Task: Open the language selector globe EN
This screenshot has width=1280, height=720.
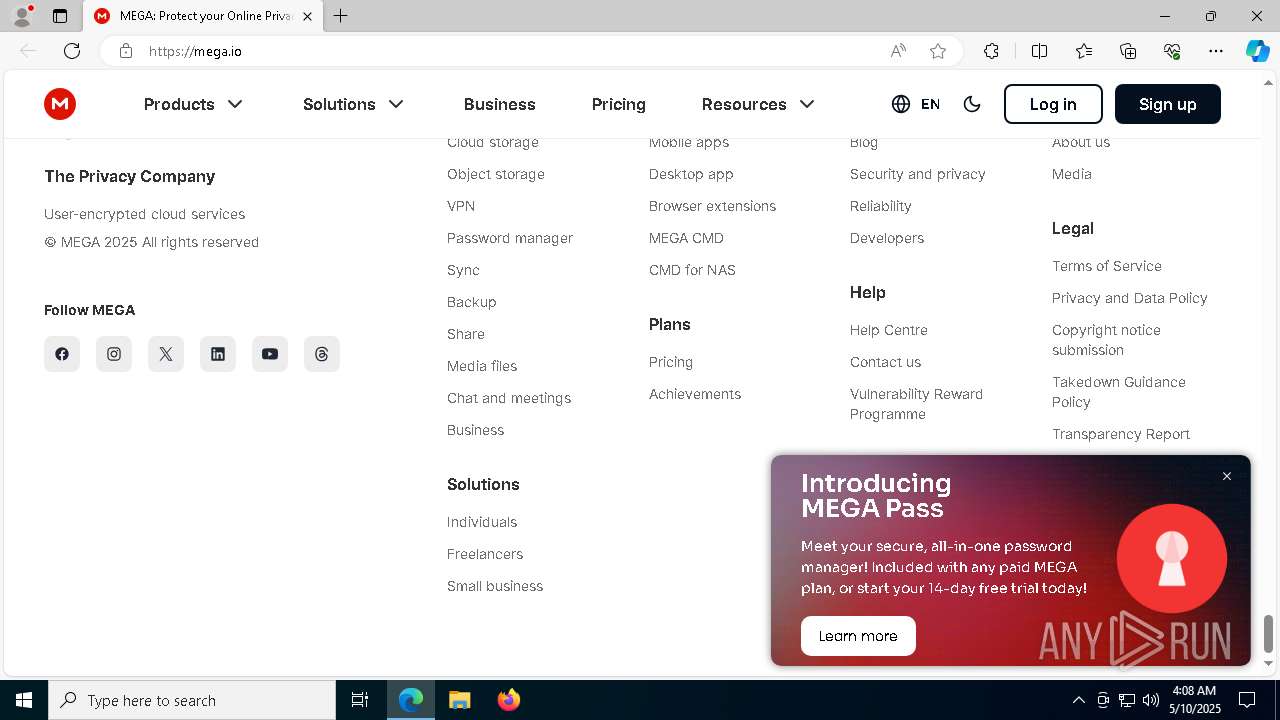Action: (x=916, y=104)
